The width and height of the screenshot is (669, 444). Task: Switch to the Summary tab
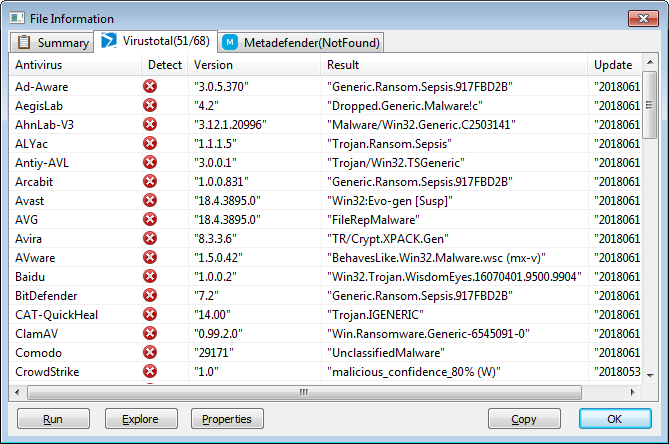(52, 42)
